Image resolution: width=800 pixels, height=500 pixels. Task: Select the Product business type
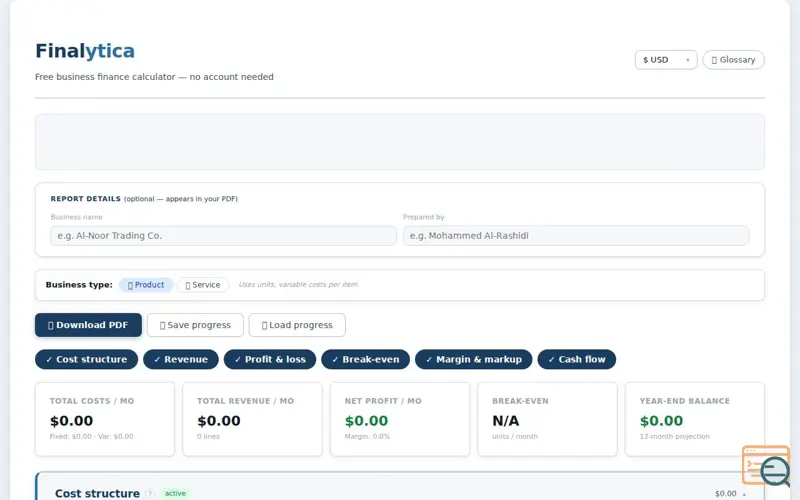point(146,285)
